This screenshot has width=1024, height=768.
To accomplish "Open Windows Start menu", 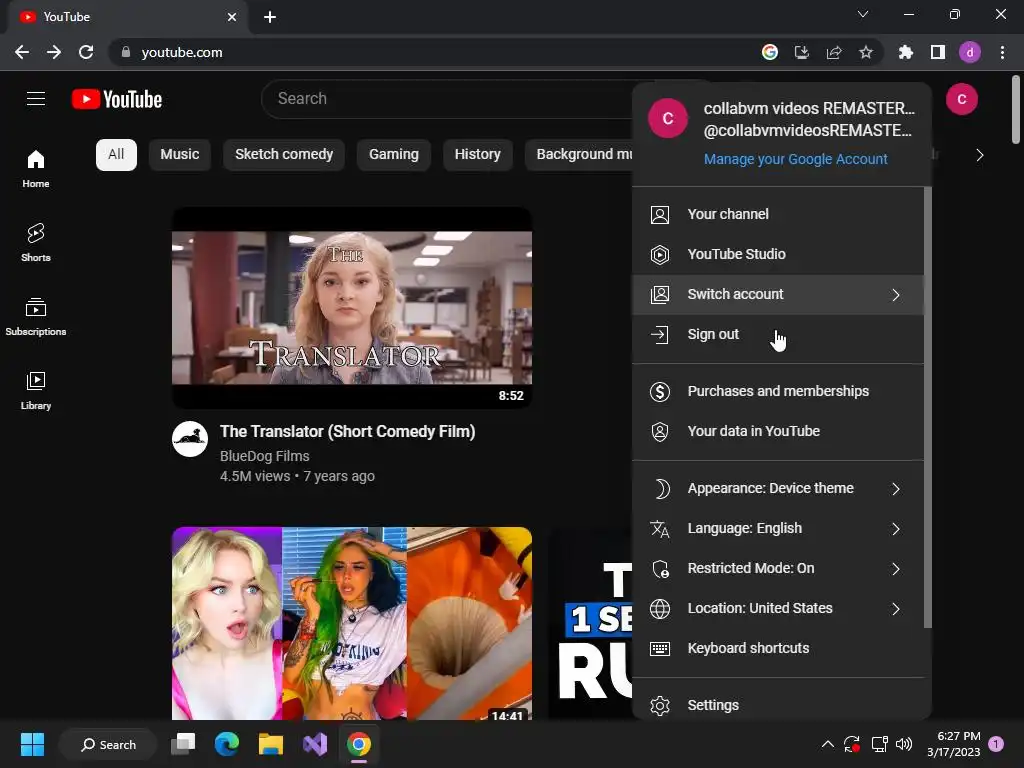I will 32,744.
